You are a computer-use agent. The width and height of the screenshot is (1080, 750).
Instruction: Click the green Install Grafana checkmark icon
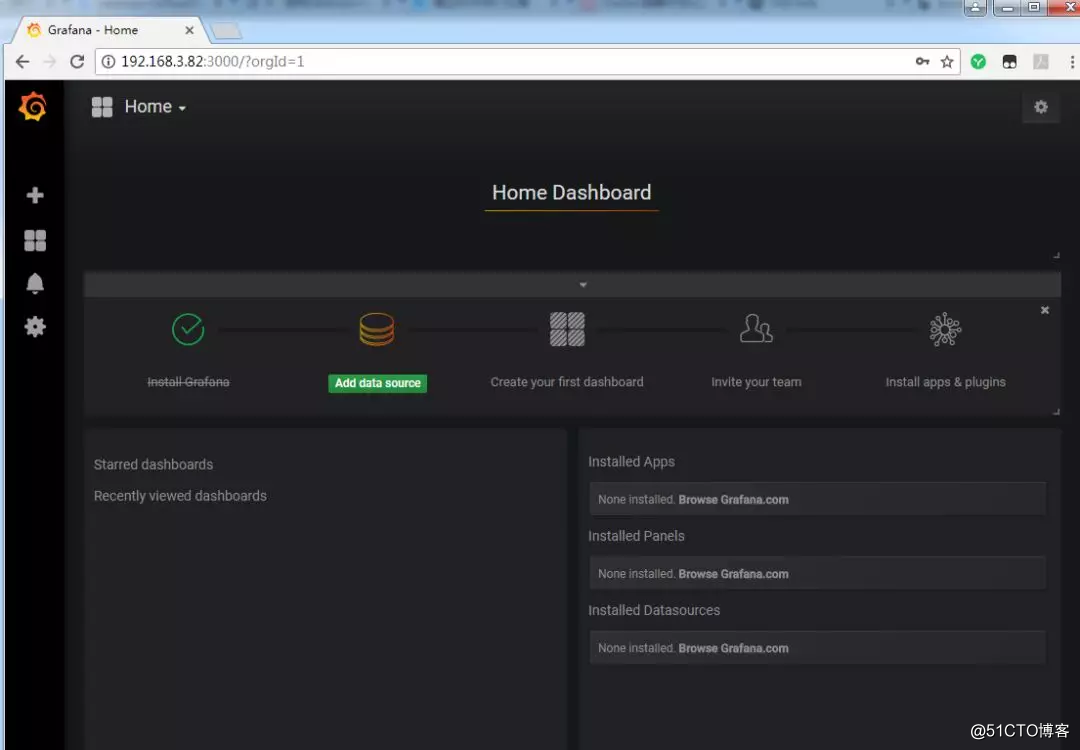[188, 329]
